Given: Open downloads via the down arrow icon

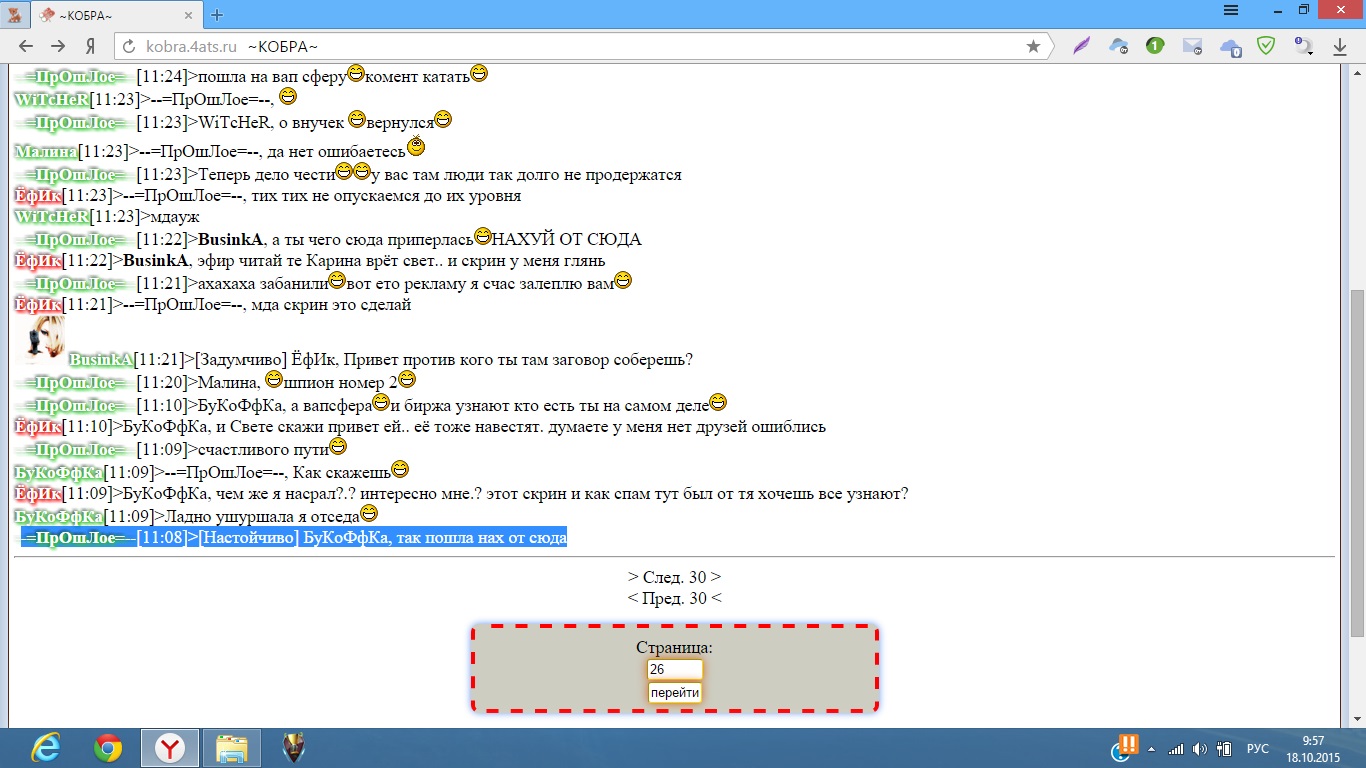Looking at the screenshot, I should [x=1340, y=46].
